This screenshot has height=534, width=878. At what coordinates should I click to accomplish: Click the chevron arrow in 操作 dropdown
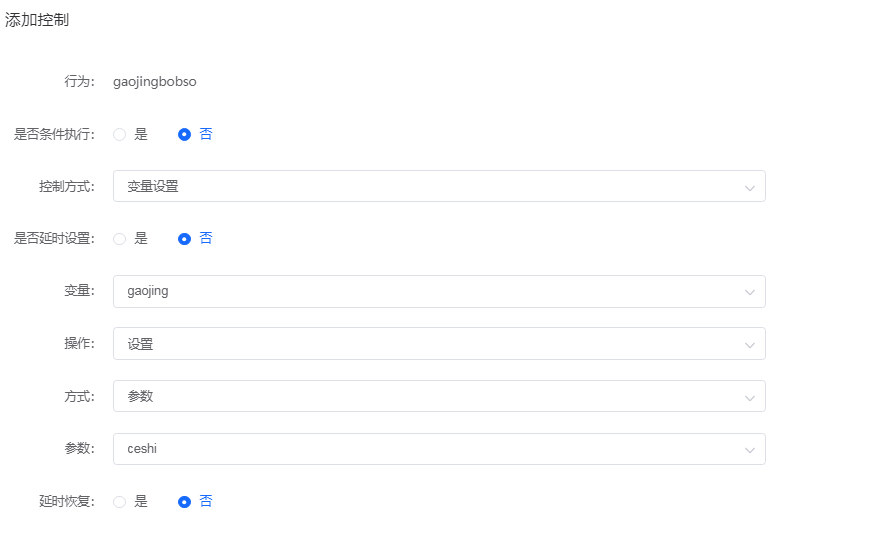tap(749, 345)
